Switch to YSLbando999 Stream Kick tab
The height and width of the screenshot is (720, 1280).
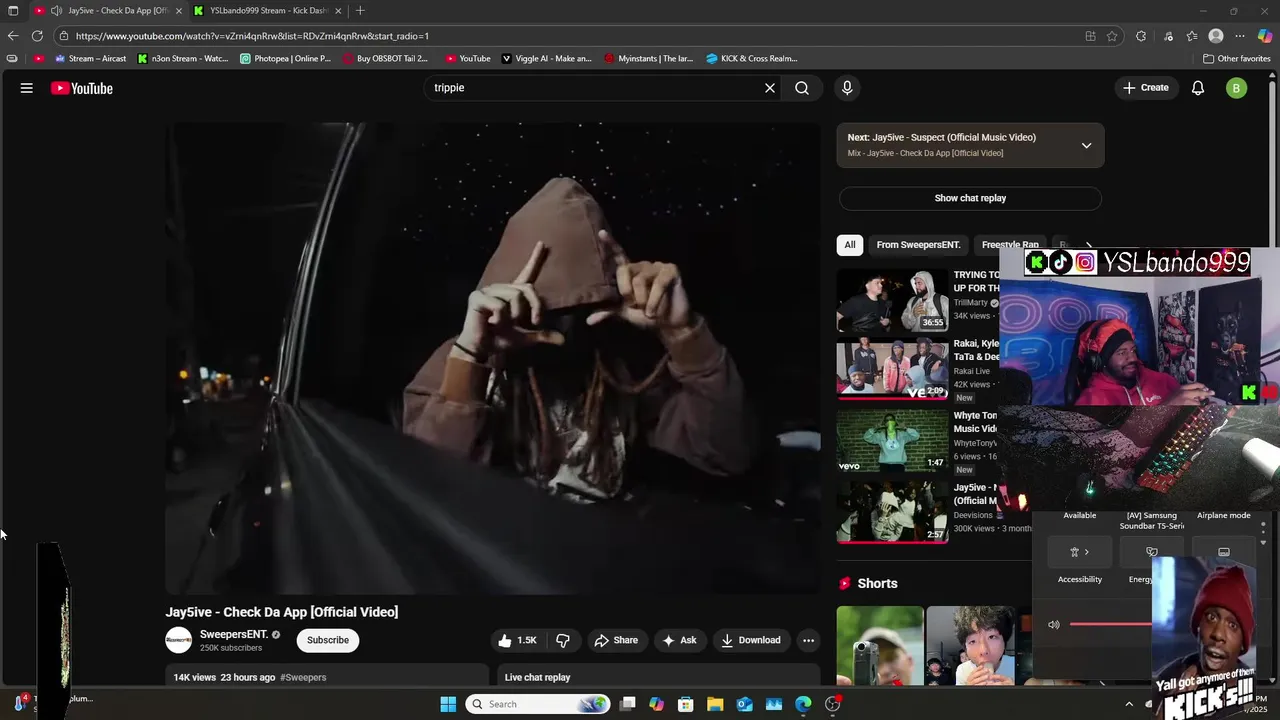[268, 11]
